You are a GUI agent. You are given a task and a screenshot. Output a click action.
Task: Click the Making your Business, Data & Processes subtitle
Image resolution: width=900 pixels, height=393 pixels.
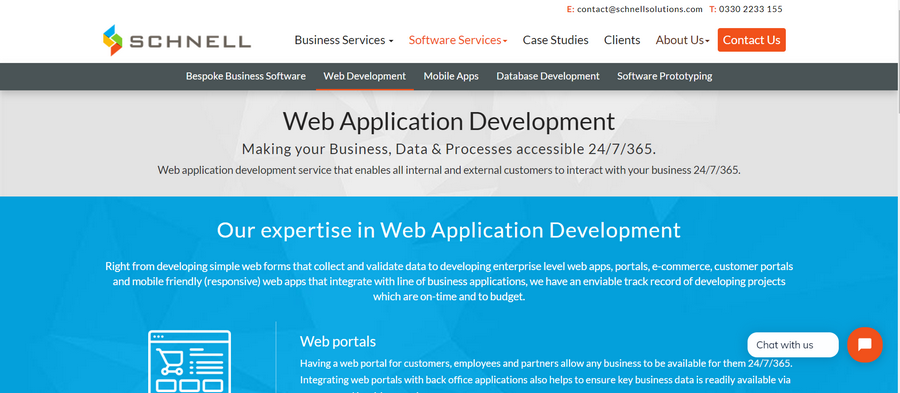click(449, 149)
